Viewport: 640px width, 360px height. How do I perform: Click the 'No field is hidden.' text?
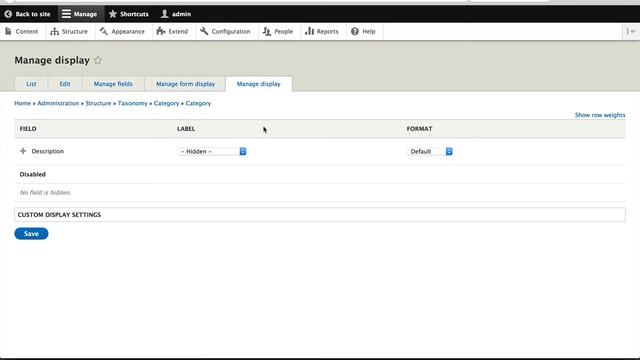tap(45, 193)
